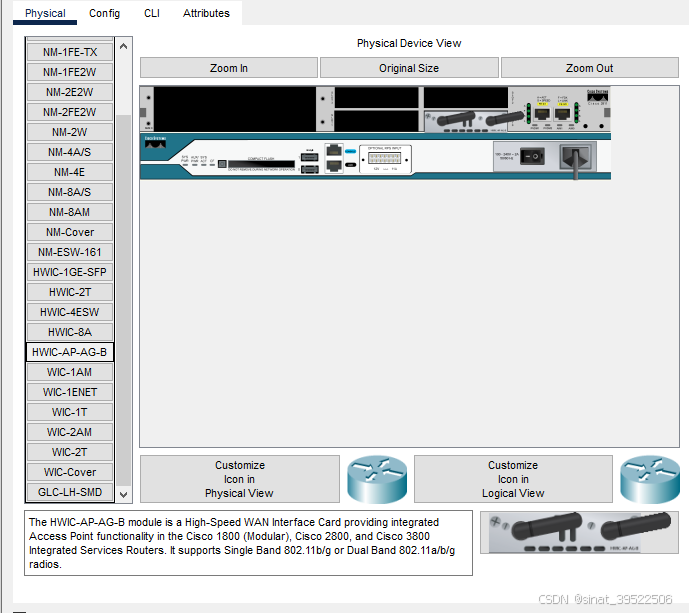The width and height of the screenshot is (689, 613).
Task: Select WIC-2AM module
Action: tap(70, 432)
